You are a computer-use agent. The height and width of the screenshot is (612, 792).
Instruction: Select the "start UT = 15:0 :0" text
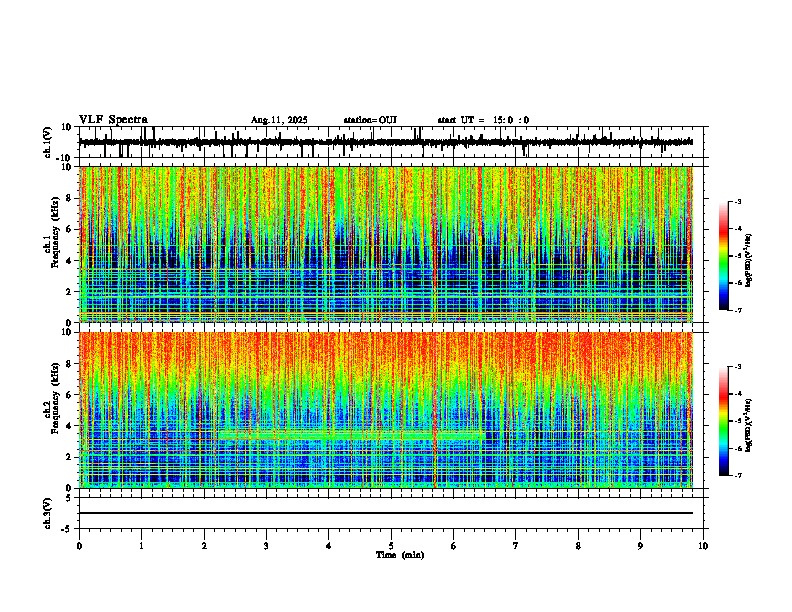tap(483, 120)
